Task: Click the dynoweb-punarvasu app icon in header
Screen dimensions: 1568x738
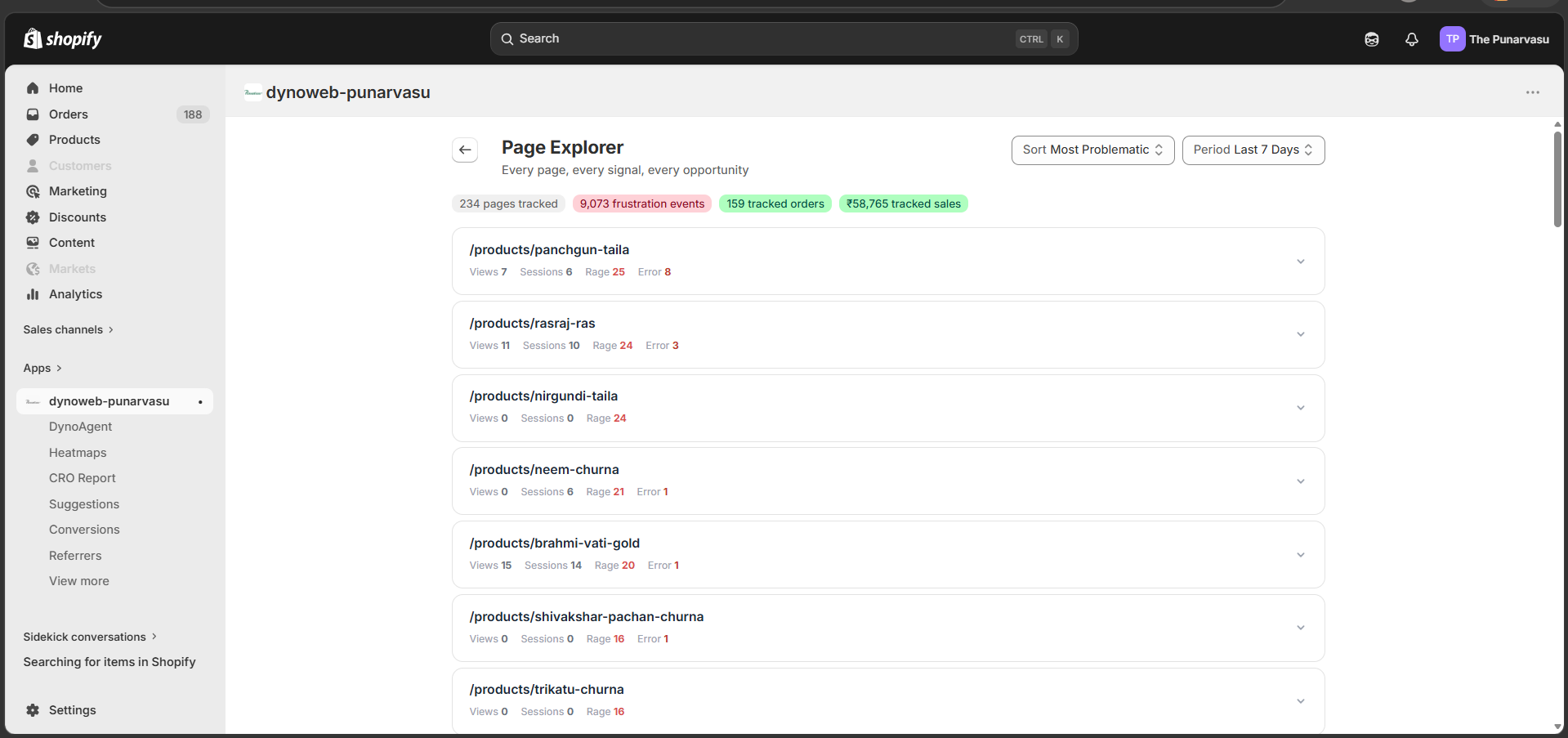Action: coord(253,92)
